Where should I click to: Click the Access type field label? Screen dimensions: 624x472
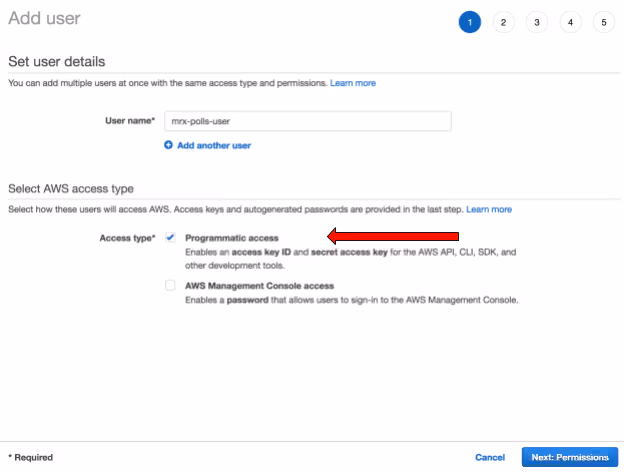[x=127, y=238]
